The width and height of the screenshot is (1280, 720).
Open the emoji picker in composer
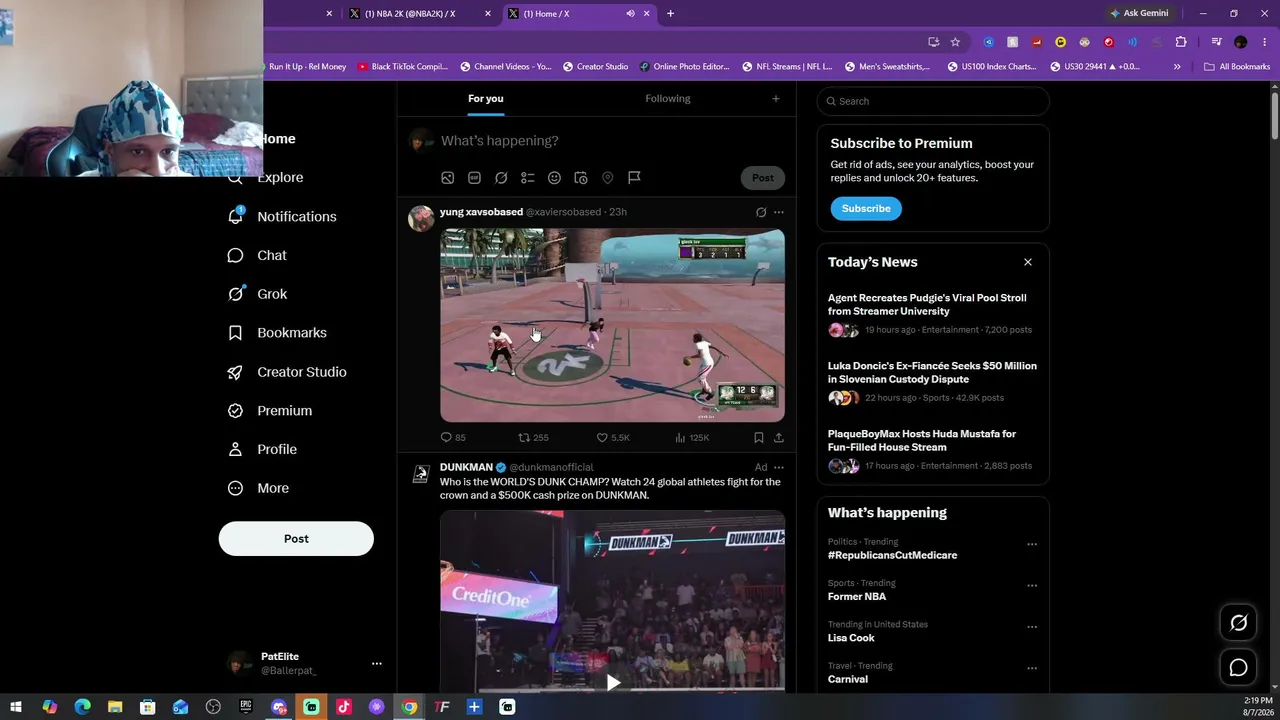[x=554, y=178]
